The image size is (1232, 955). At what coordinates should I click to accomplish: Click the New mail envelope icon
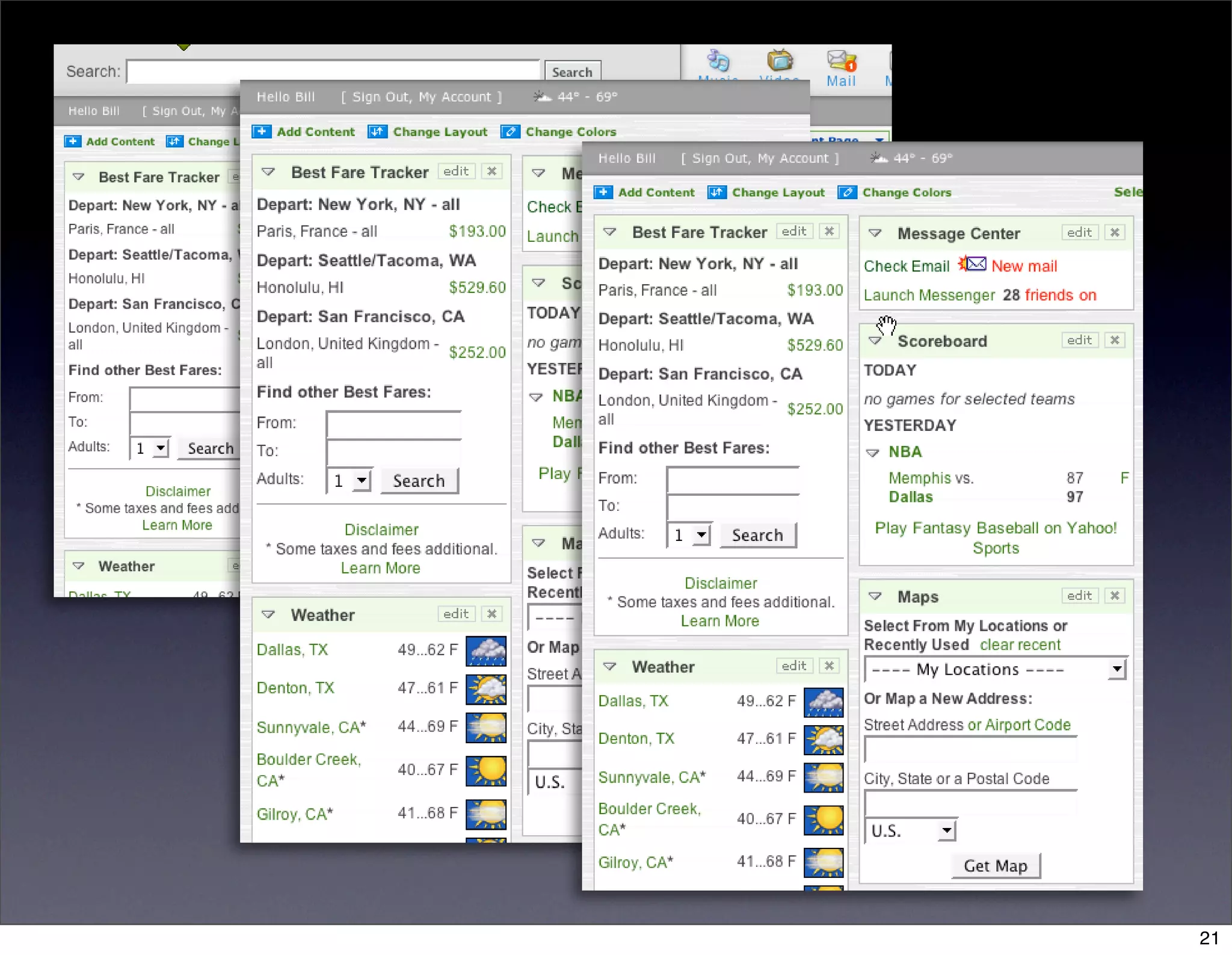point(973,264)
